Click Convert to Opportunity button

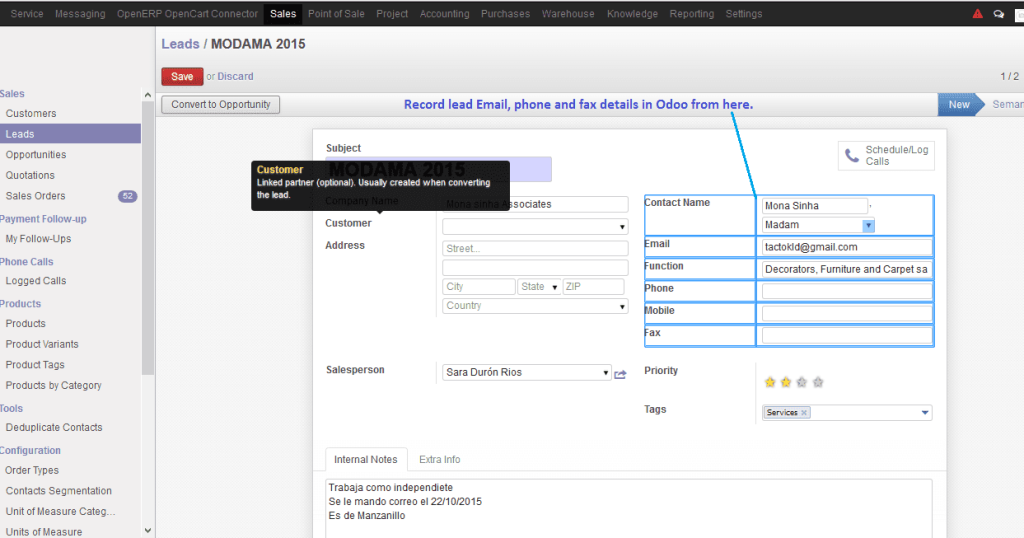[x=221, y=104]
